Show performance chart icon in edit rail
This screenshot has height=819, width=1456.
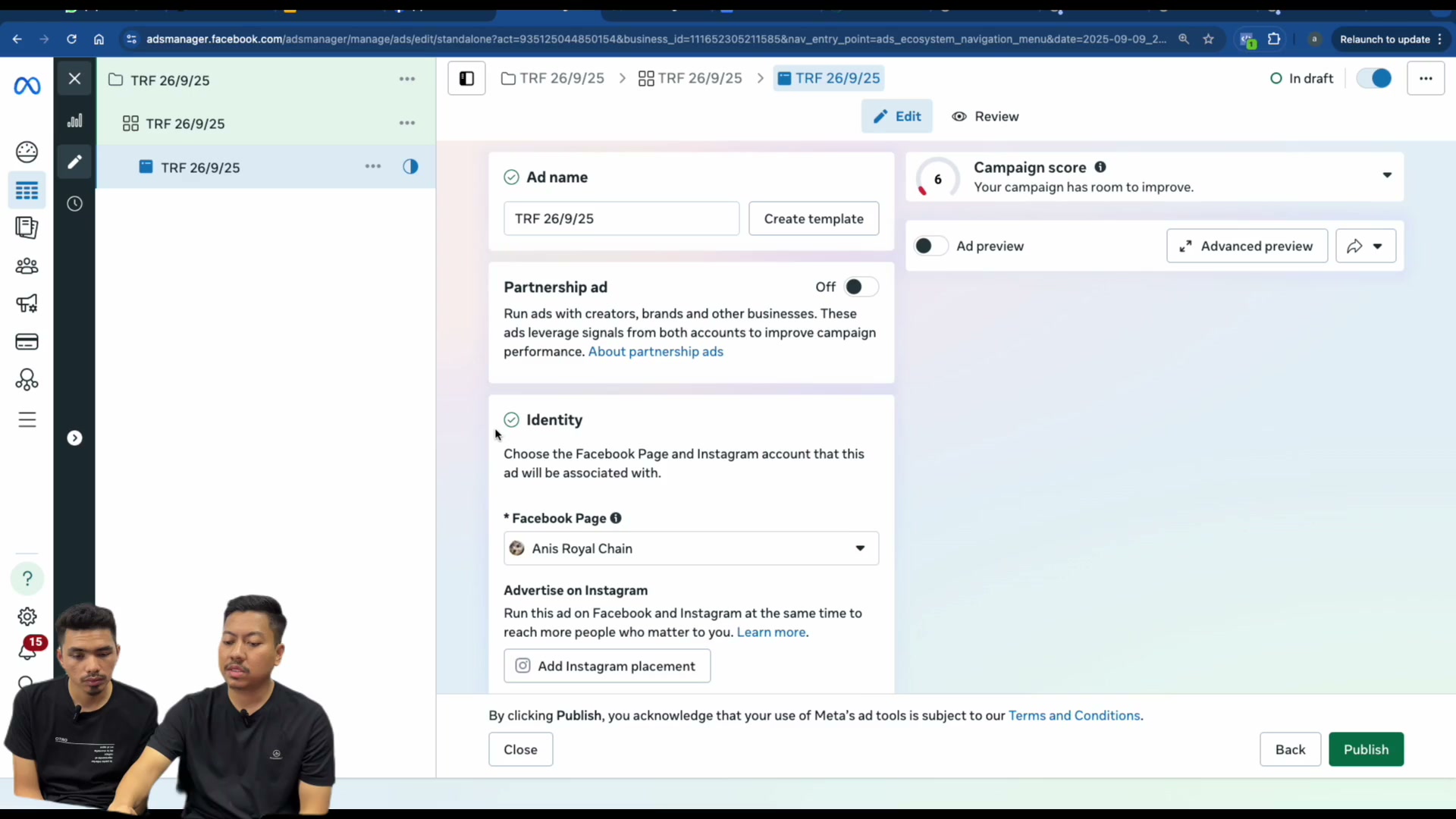(74, 121)
